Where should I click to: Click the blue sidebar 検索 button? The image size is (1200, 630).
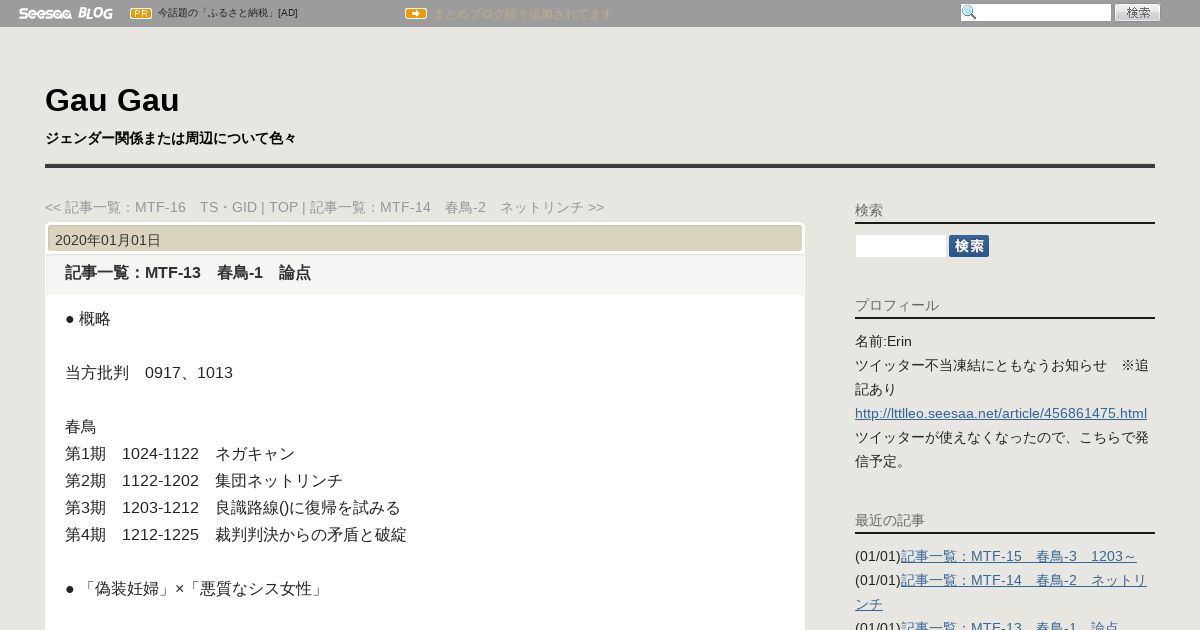(x=969, y=246)
